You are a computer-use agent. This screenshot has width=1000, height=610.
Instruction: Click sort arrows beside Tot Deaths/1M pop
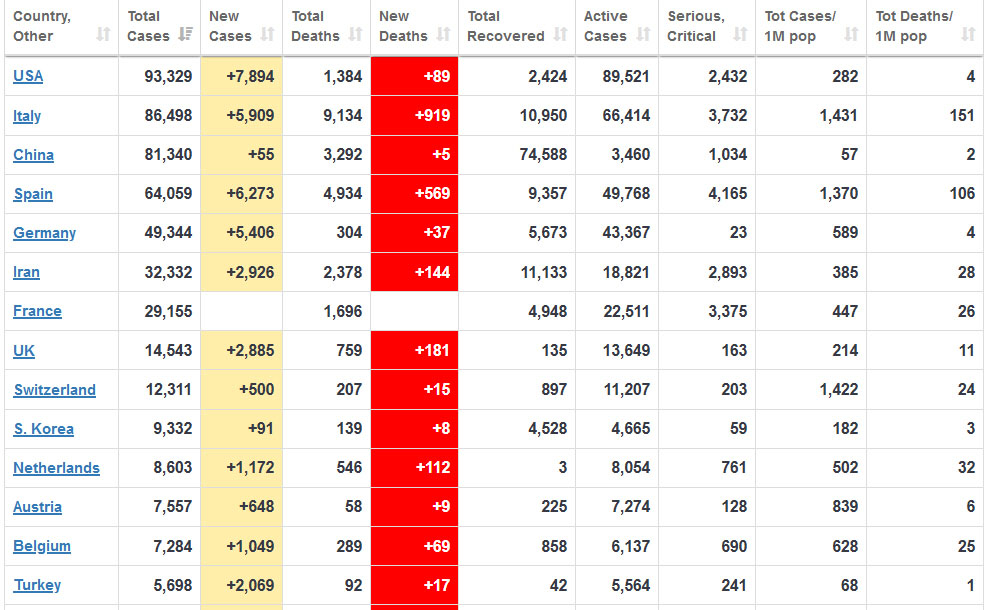[968, 36]
